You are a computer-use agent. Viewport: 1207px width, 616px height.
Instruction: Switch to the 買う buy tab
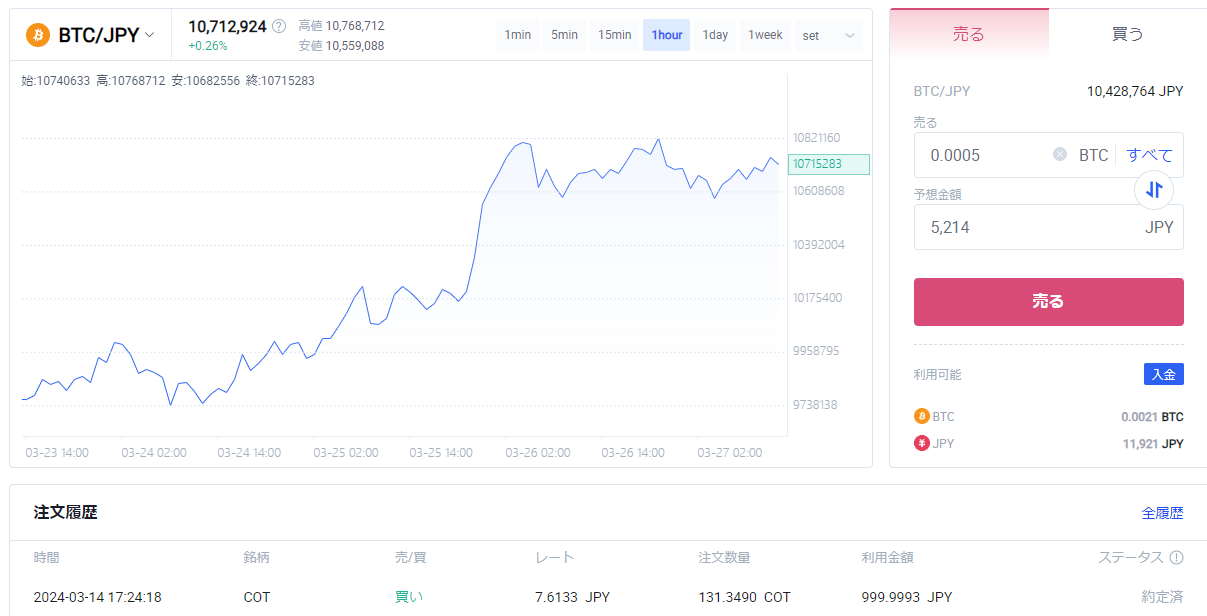point(1127,34)
